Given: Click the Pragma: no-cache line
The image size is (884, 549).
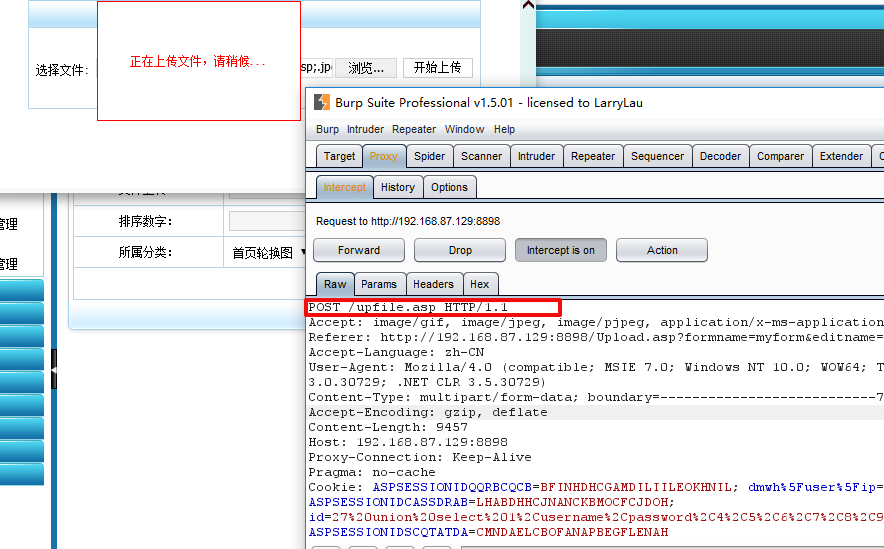Looking at the screenshot, I should tap(372, 472).
